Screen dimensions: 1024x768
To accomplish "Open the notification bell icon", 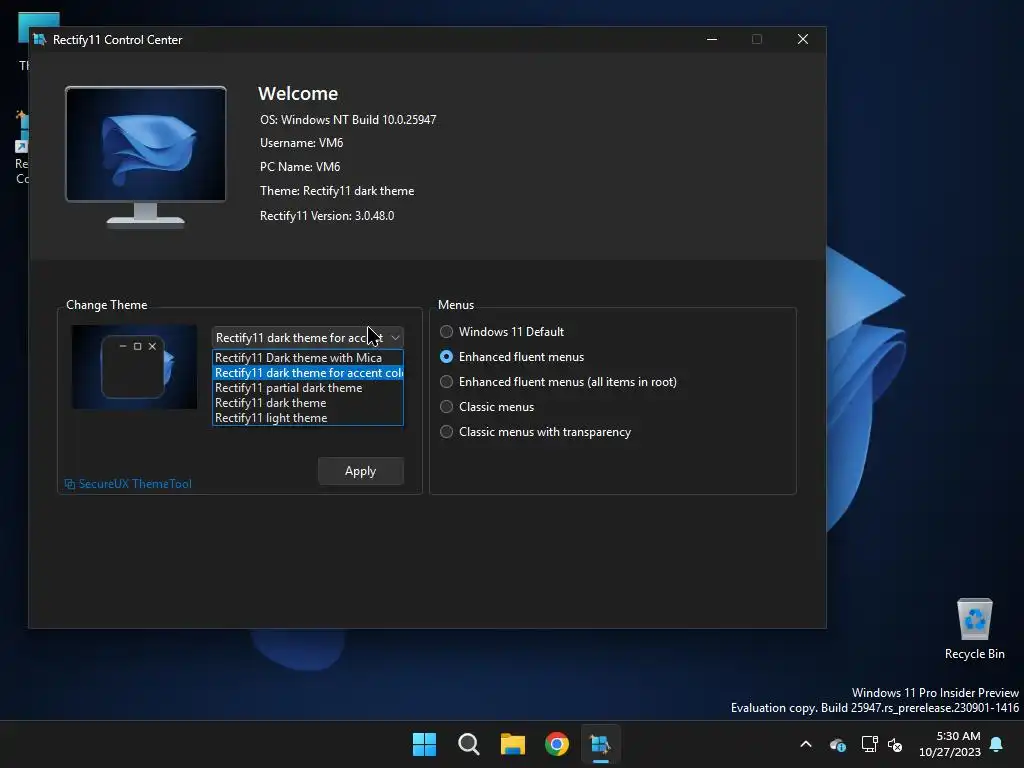I will coord(997,744).
